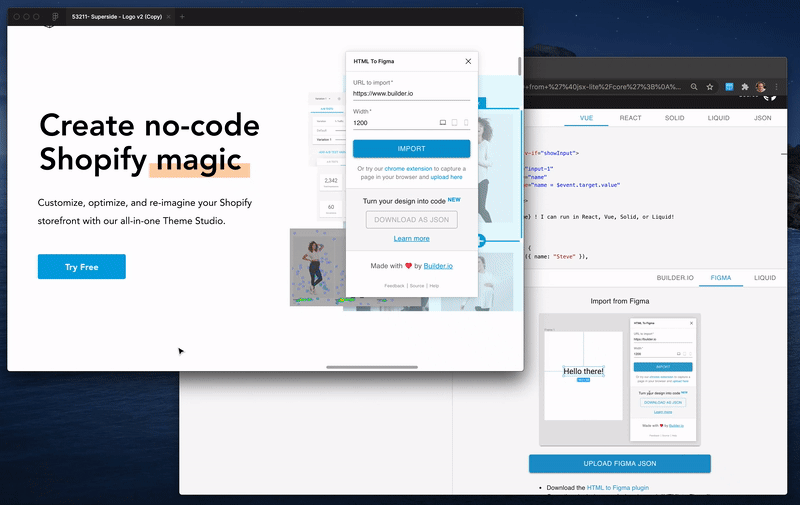This screenshot has width=800, height=505.
Task: Open Chrome extensions puzzle icon
Action: coord(745,87)
